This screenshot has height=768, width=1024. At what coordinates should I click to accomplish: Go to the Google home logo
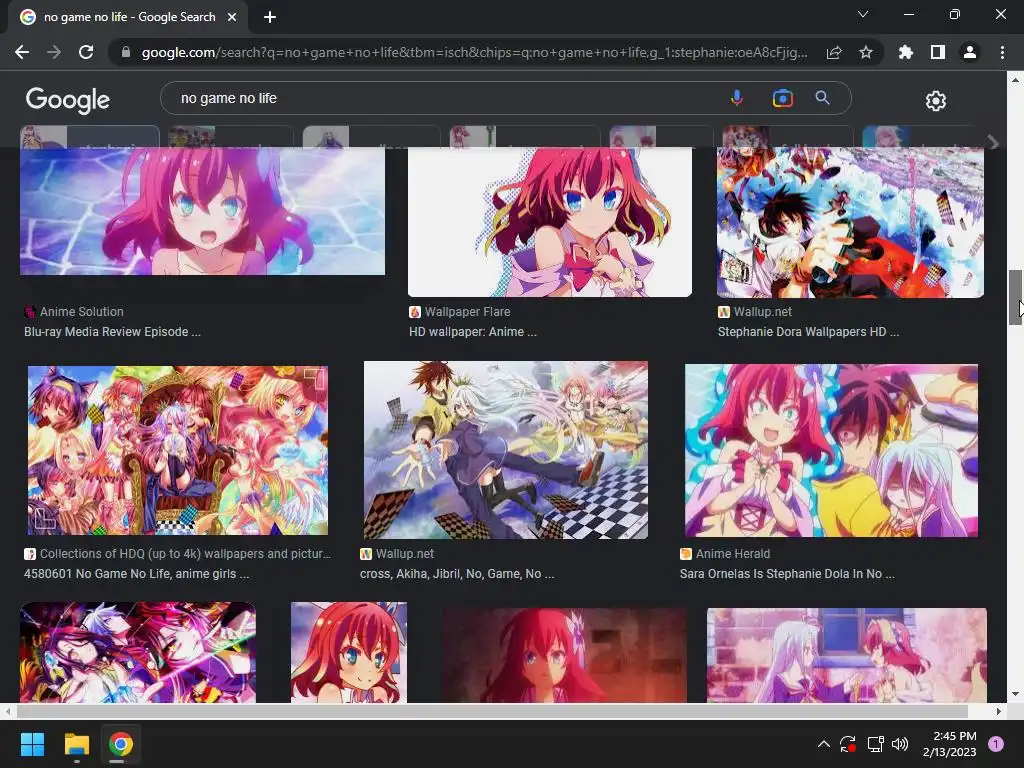point(68,100)
